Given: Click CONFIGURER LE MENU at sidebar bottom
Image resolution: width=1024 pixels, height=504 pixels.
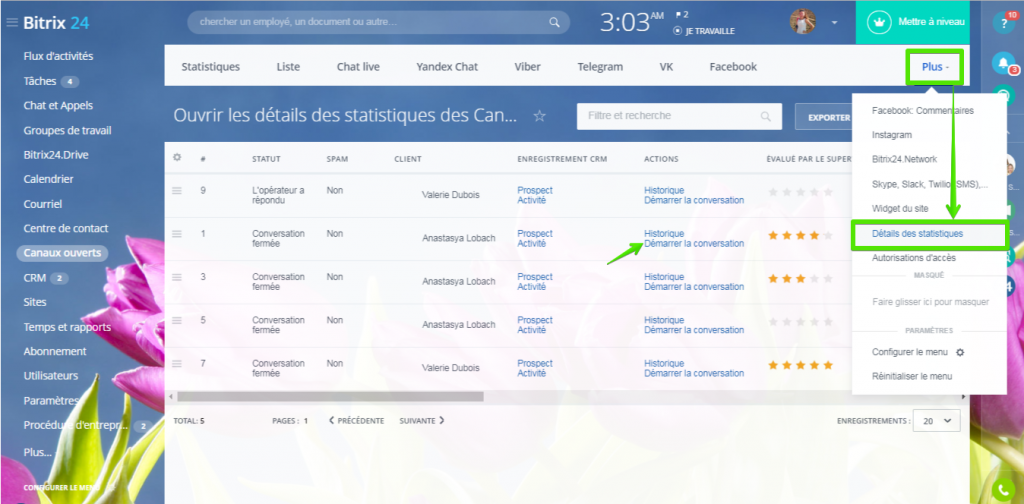Looking at the screenshot, I should click(x=62, y=488).
